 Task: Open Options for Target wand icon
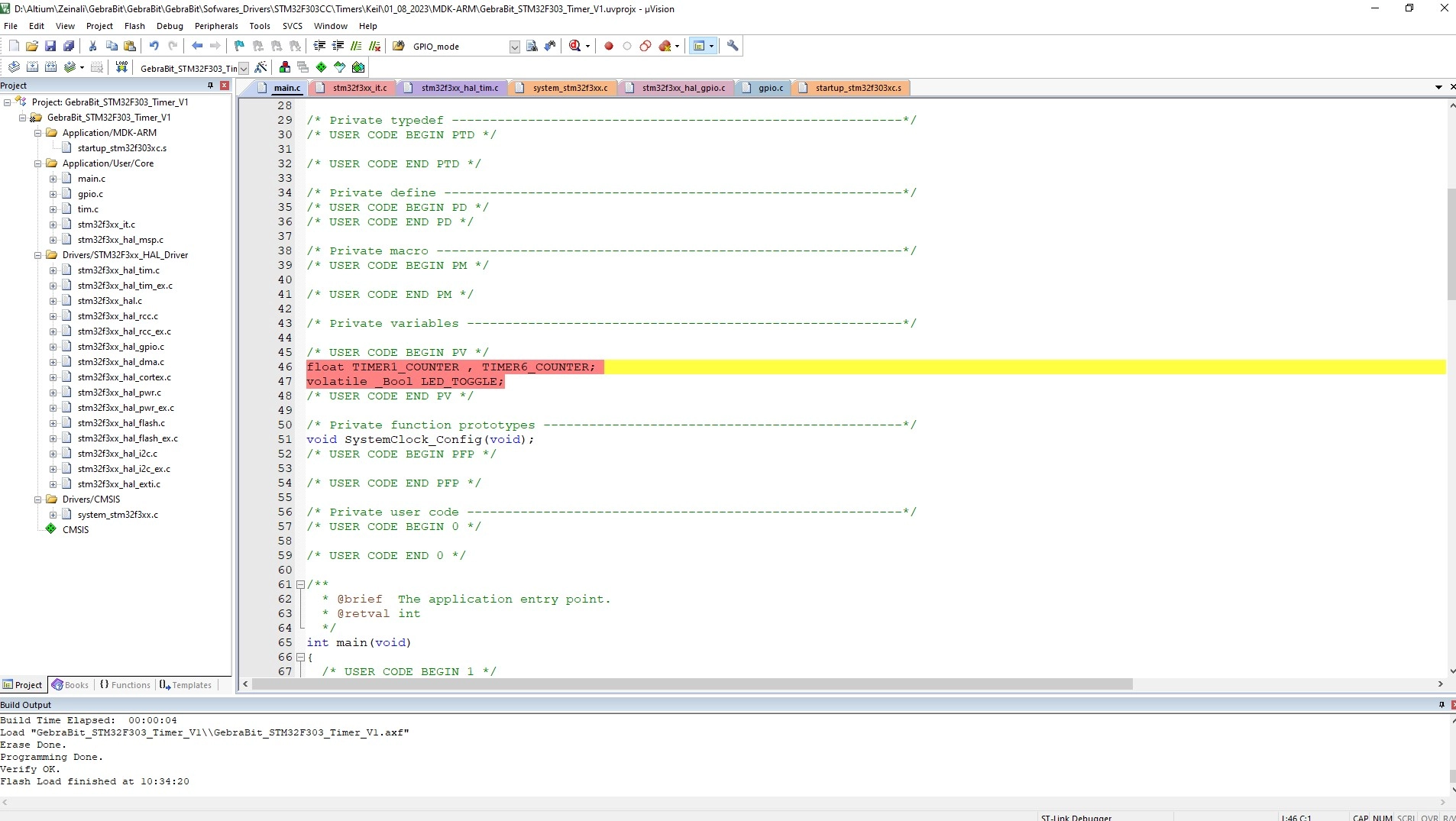(x=260, y=67)
